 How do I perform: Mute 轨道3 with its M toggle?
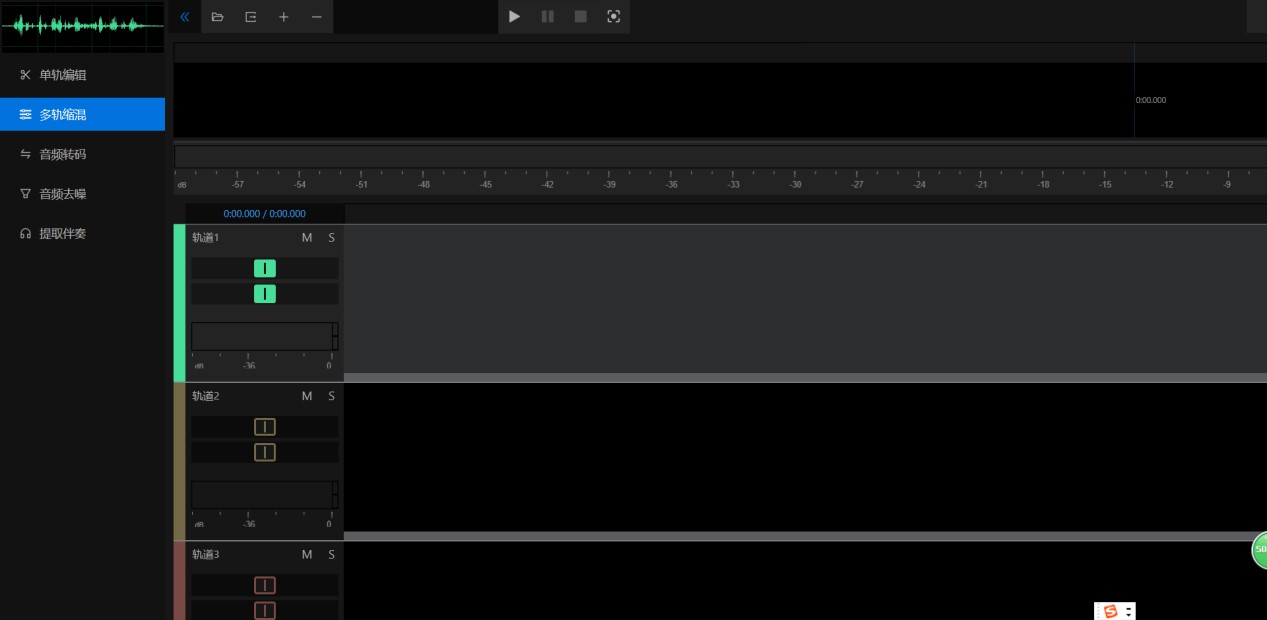tap(306, 555)
